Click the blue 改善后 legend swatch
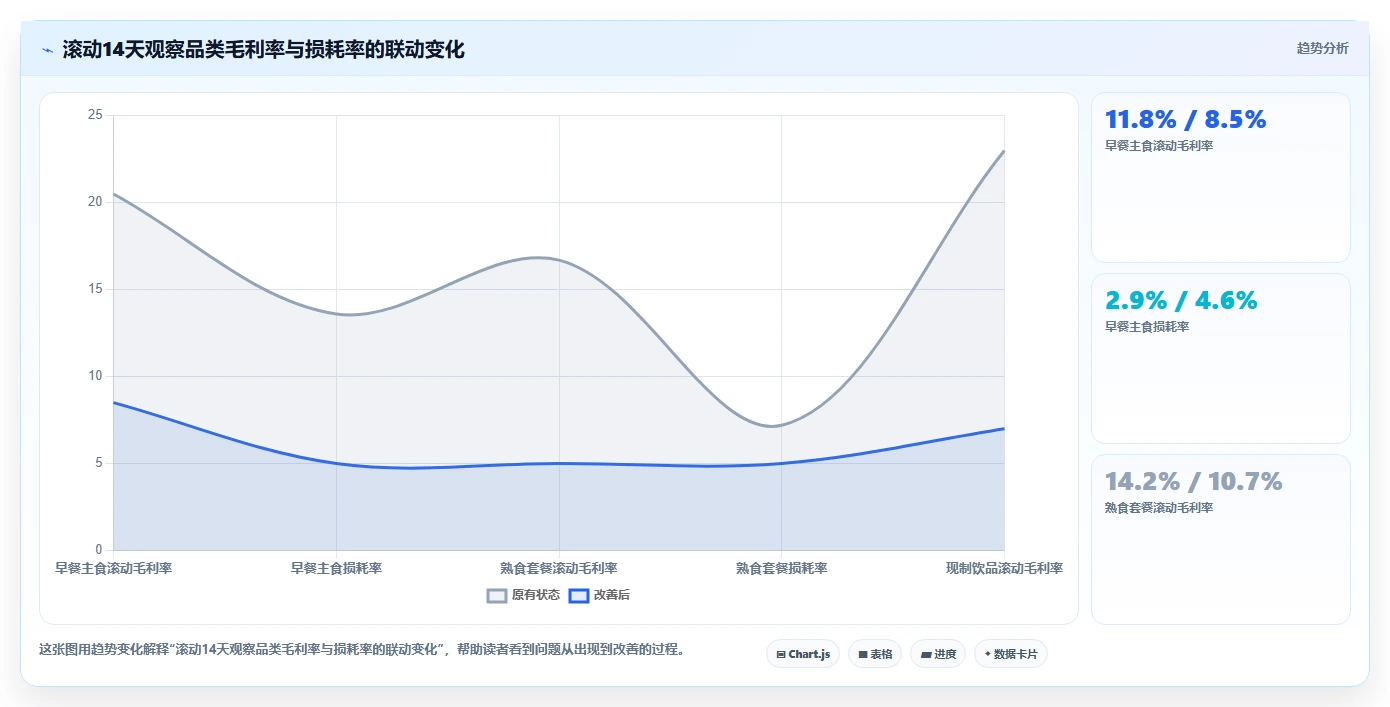Image resolution: width=1390 pixels, height=707 pixels. [x=578, y=595]
